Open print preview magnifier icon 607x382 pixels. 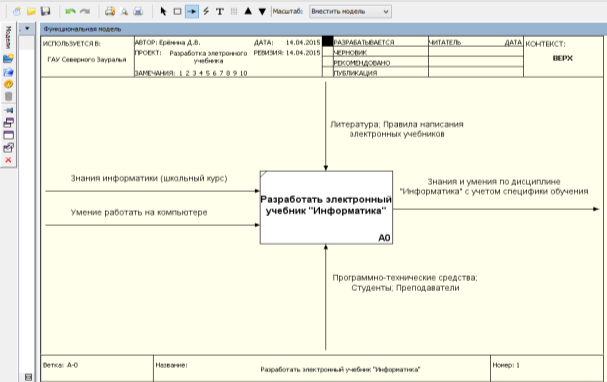pyautogui.click(x=124, y=12)
